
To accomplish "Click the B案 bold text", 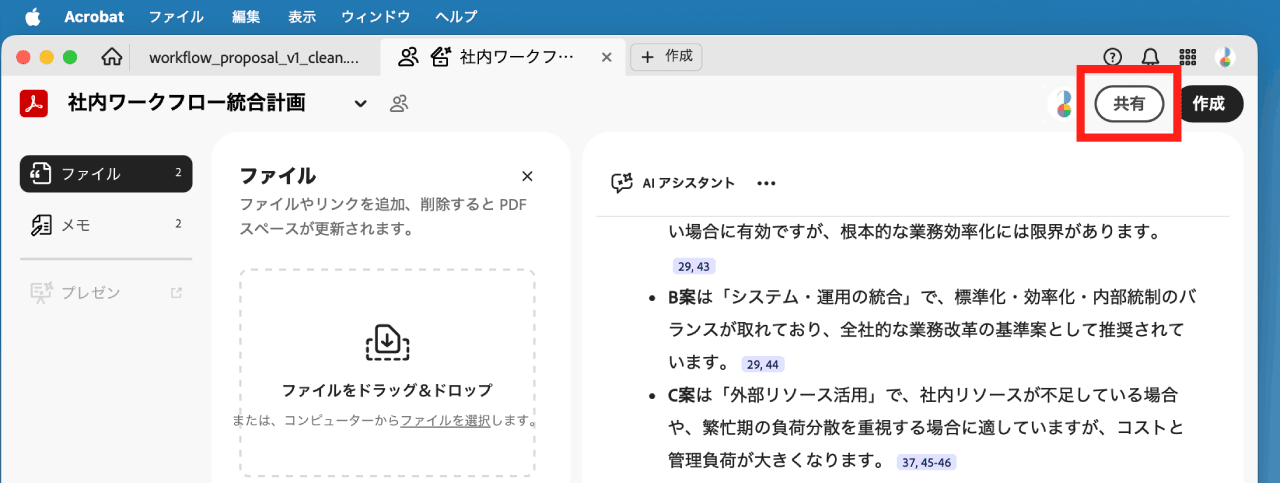I will click(683, 297).
